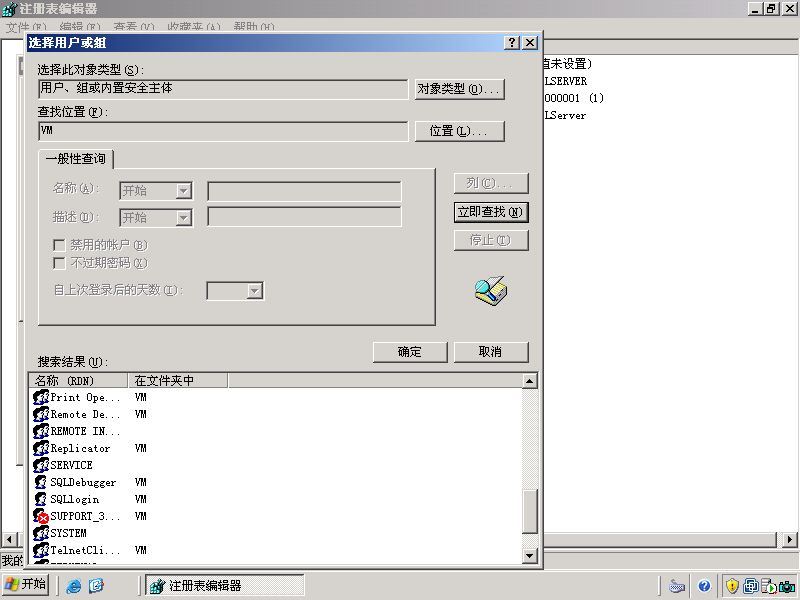This screenshot has width=800, height=600.
Task: Click the second quick launch icon
Action: point(96,585)
